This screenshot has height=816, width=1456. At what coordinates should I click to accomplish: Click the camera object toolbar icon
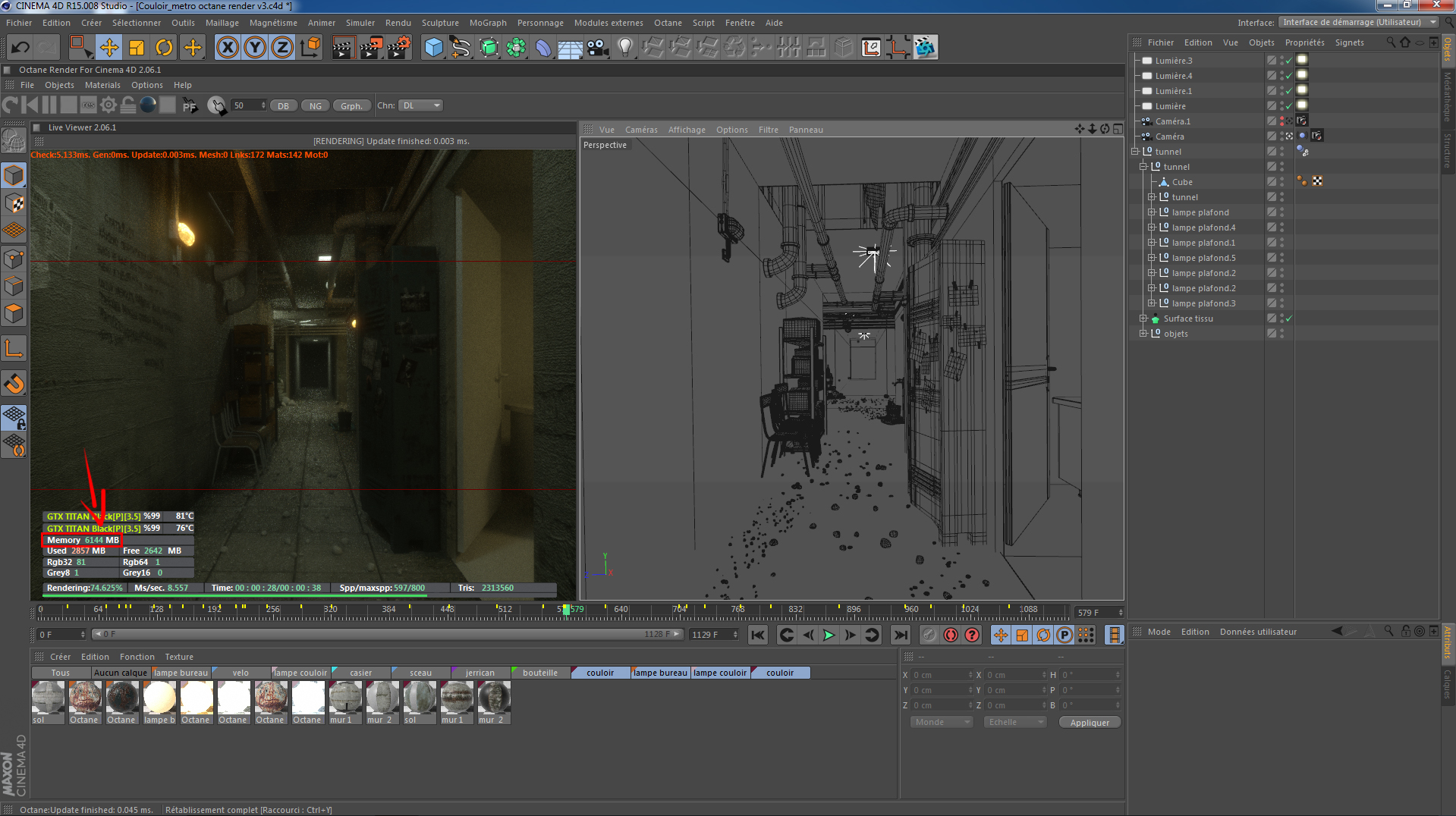coord(598,48)
